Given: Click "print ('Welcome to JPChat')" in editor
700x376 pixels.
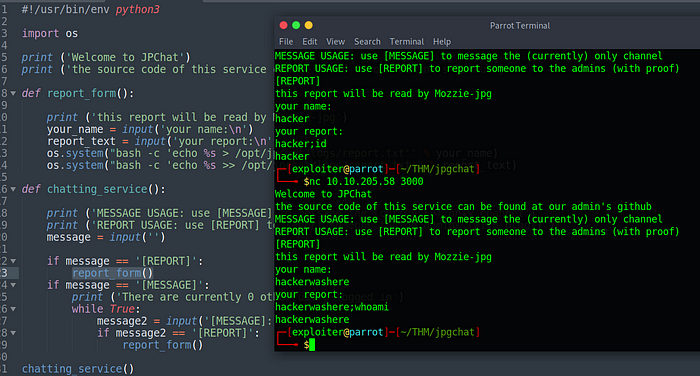Looking at the screenshot, I should [x=106, y=57].
